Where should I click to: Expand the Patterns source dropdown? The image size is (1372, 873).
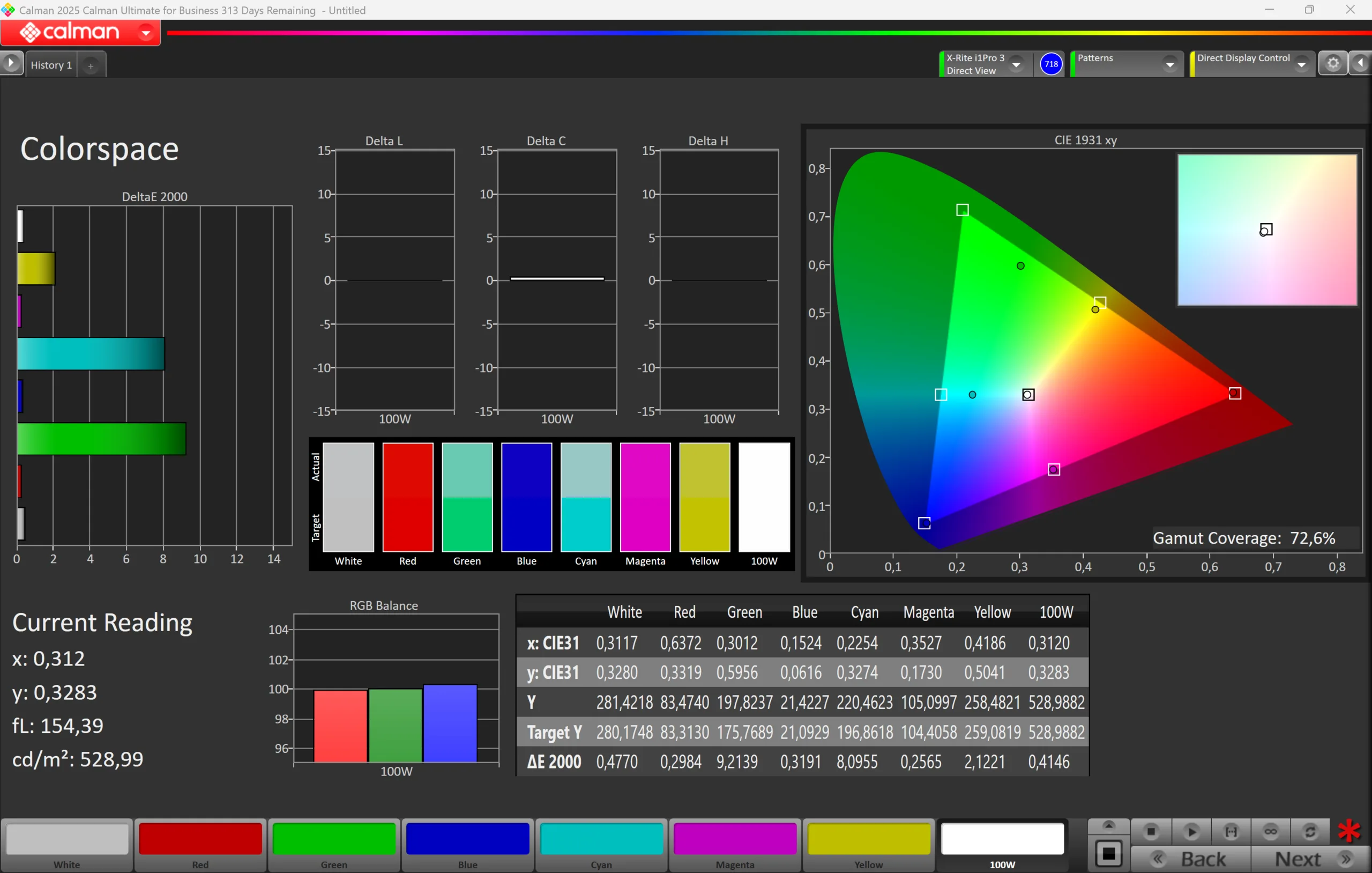(1169, 64)
